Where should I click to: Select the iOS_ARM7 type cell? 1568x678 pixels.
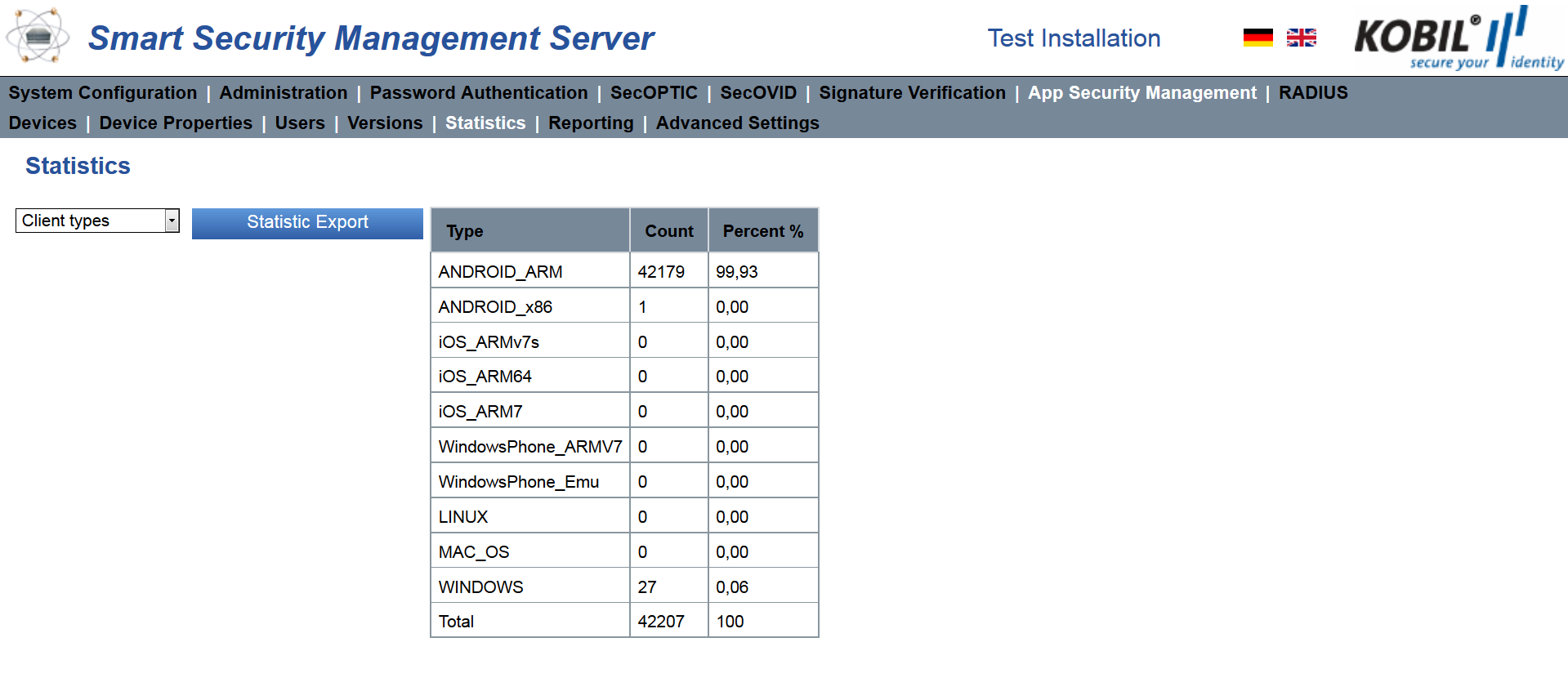pos(530,412)
